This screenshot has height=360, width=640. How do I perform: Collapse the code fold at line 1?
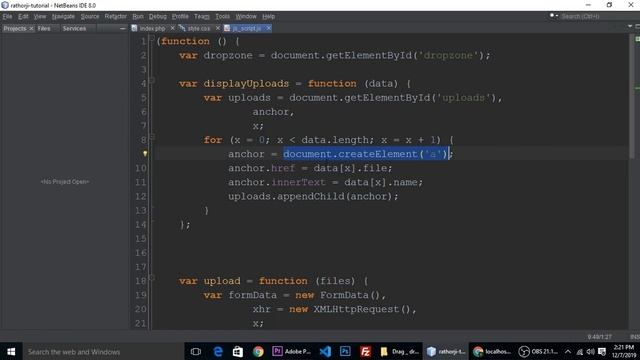point(152,38)
